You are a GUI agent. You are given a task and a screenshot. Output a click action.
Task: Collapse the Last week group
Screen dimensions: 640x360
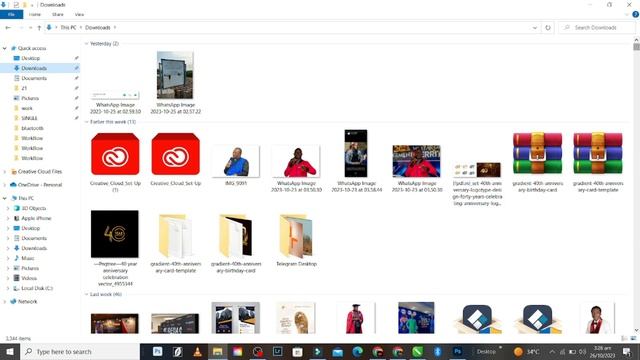tap(87, 294)
